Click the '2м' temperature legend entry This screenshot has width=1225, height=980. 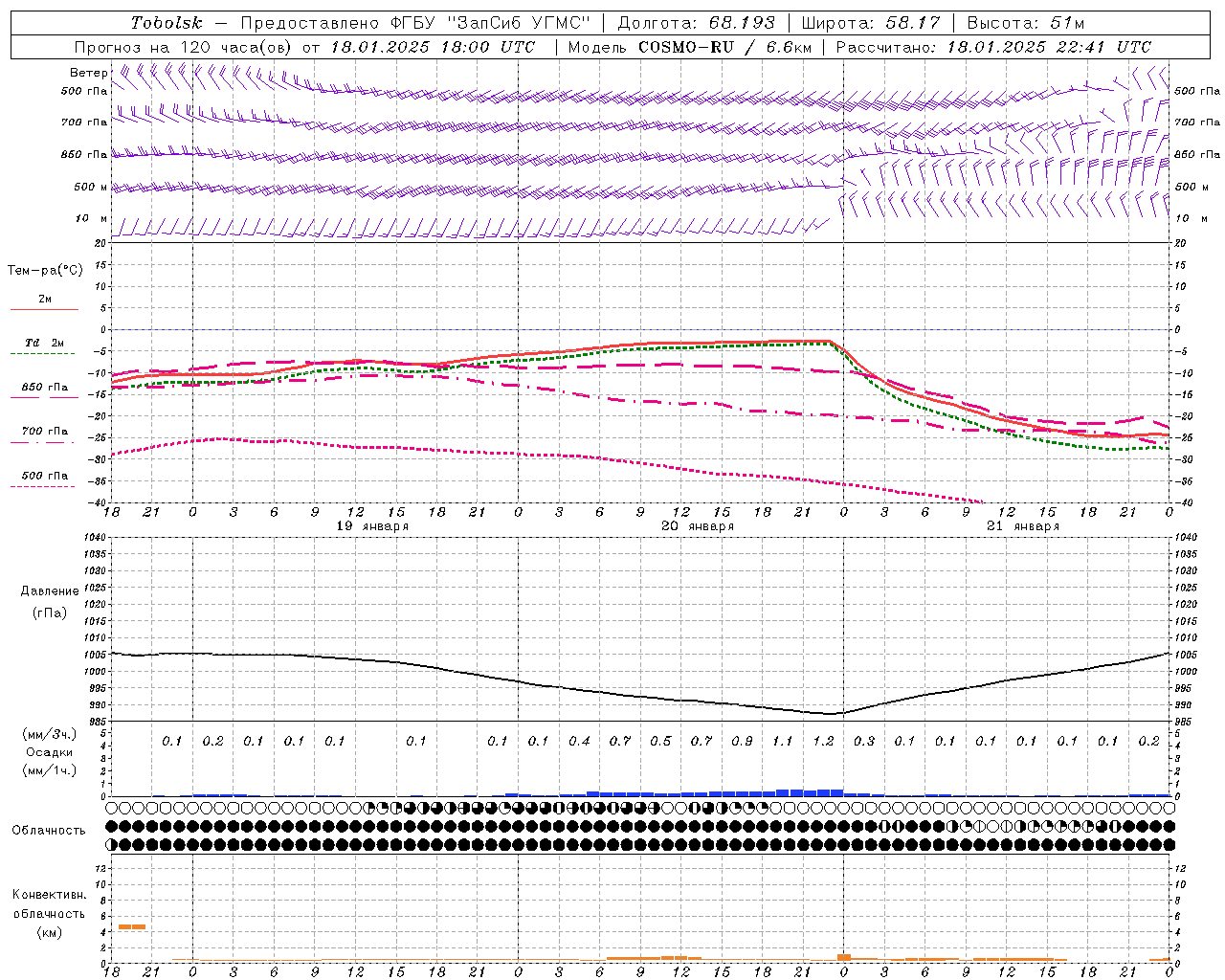click(45, 300)
